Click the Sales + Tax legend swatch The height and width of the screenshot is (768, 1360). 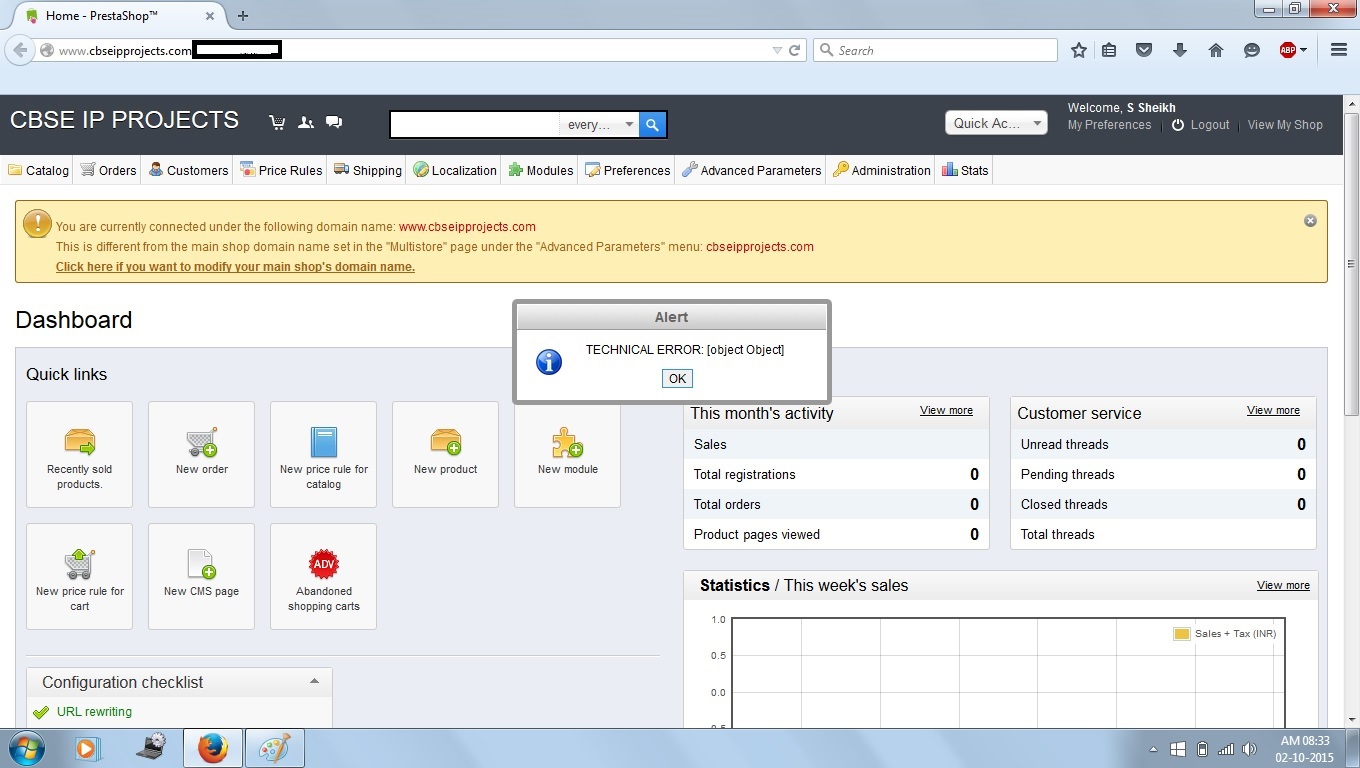(1181, 634)
